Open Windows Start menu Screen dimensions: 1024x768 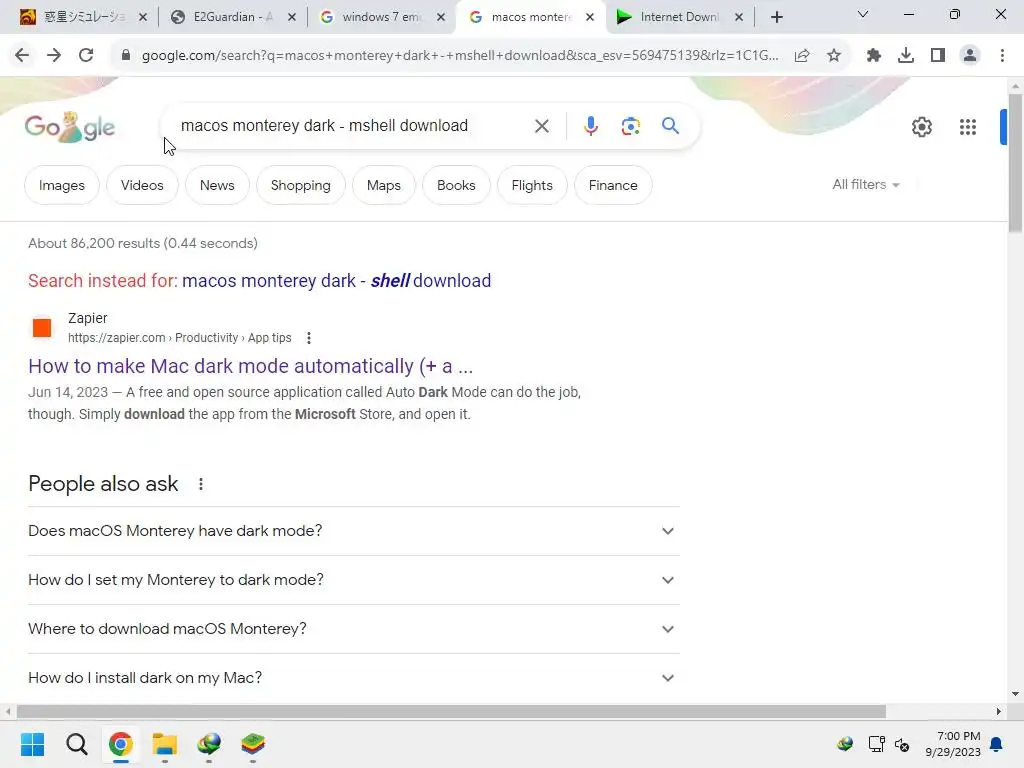pyautogui.click(x=33, y=744)
